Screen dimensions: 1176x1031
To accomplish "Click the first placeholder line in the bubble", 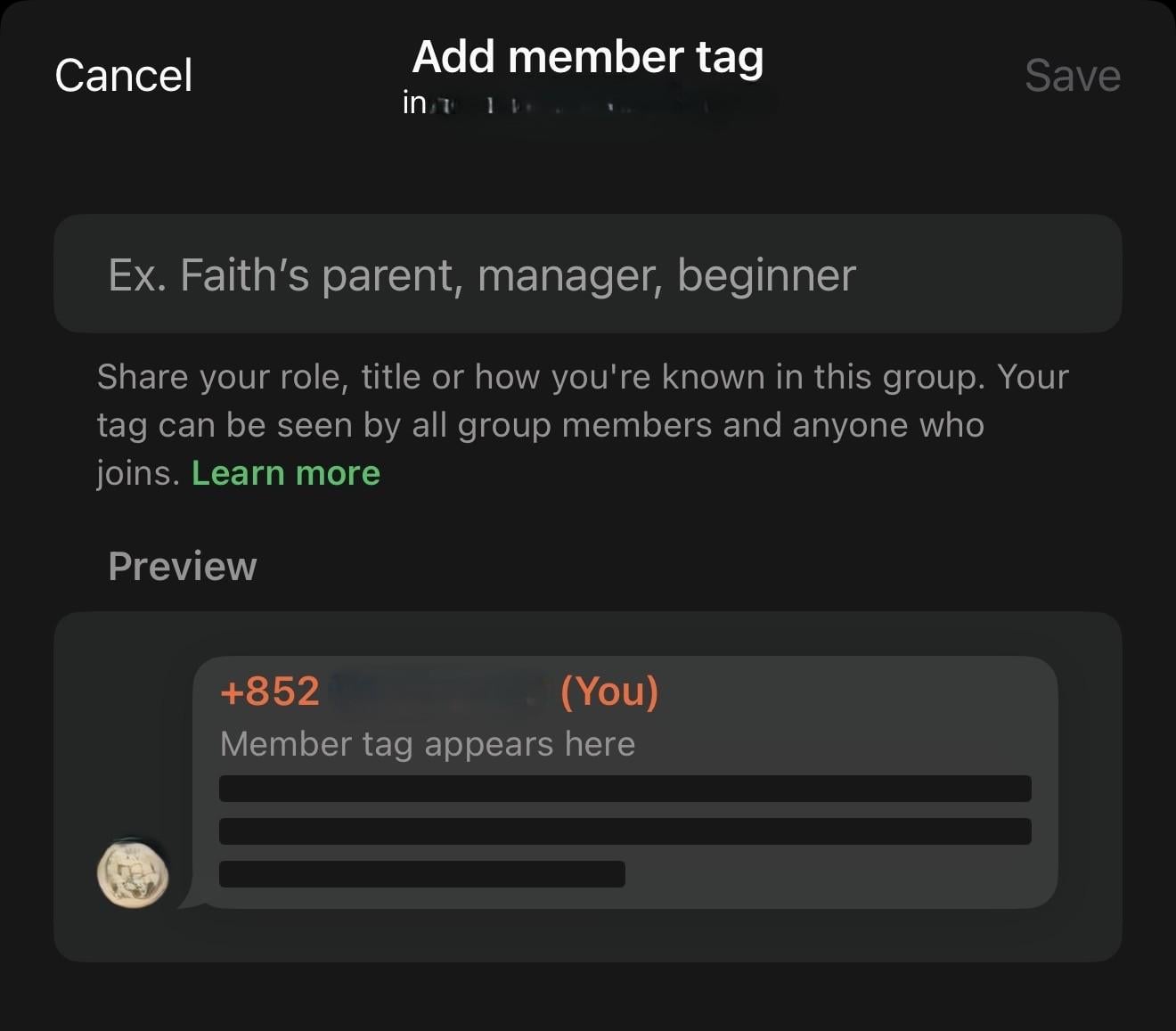I will pos(625,789).
